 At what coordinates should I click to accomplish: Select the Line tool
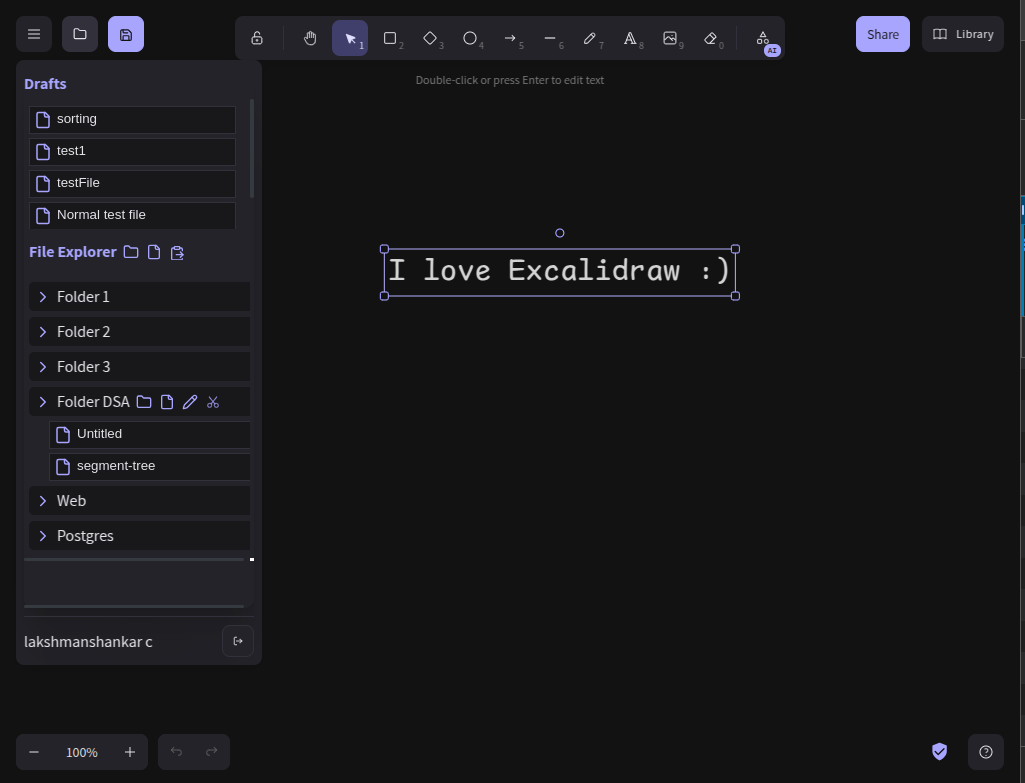550,38
